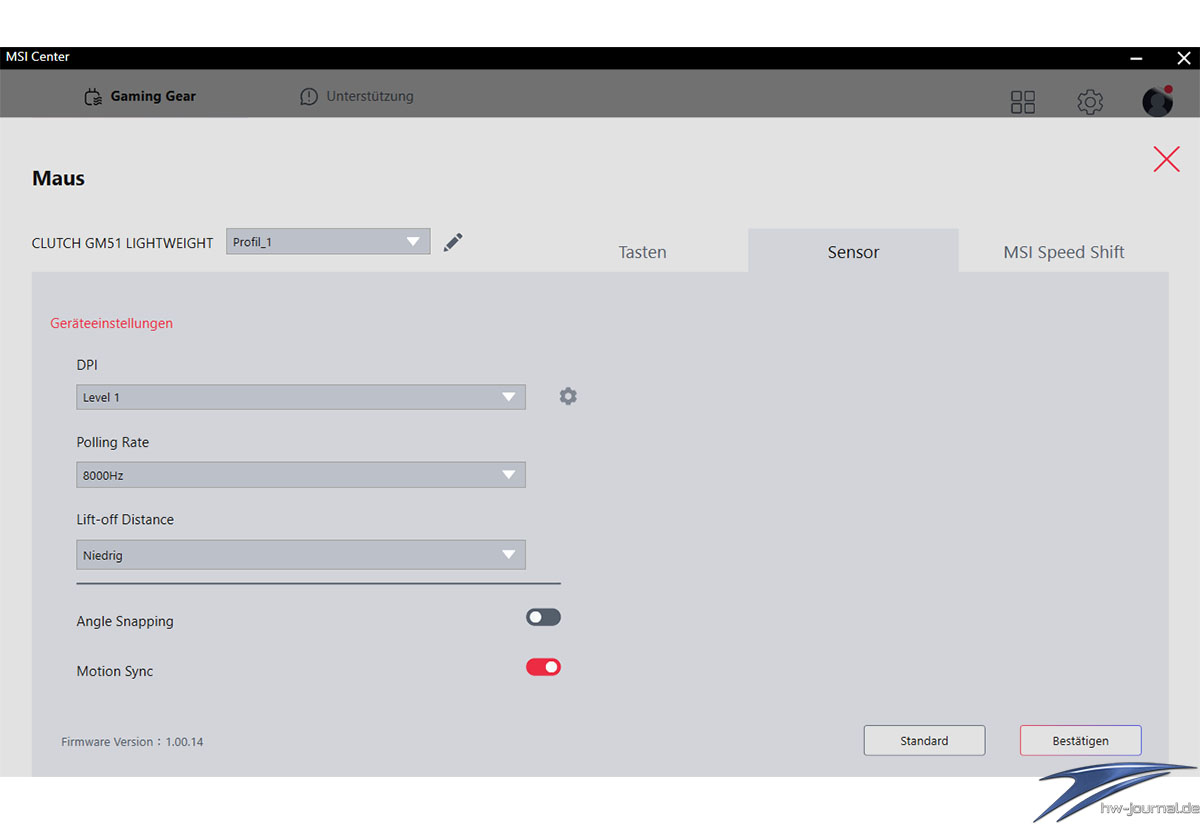Expand the Lift-off Distance Niedrig dropdown
The width and height of the screenshot is (1200, 825).
tap(301, 555)
